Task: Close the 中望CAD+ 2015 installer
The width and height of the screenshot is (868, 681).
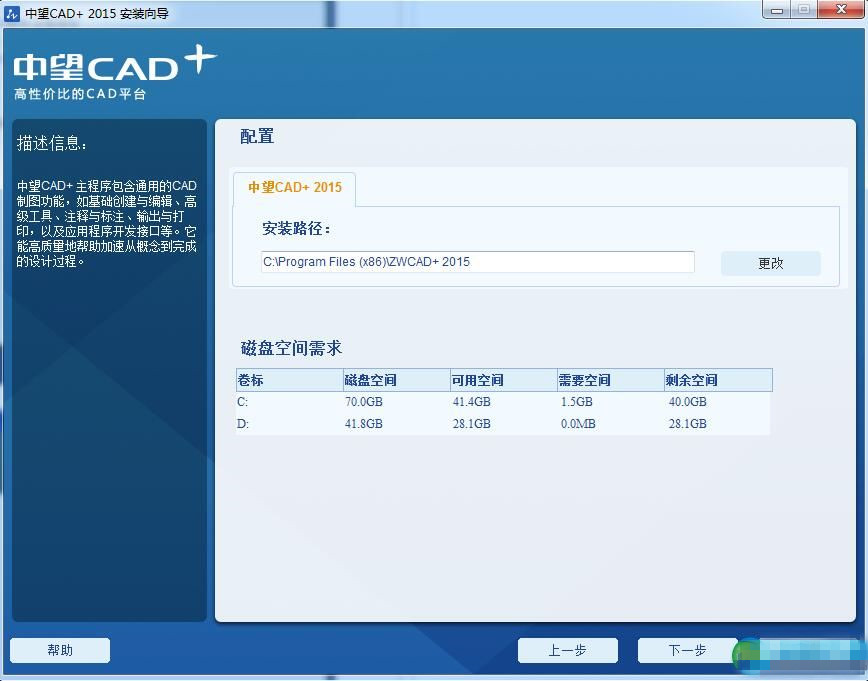Action: coord(839,10)
